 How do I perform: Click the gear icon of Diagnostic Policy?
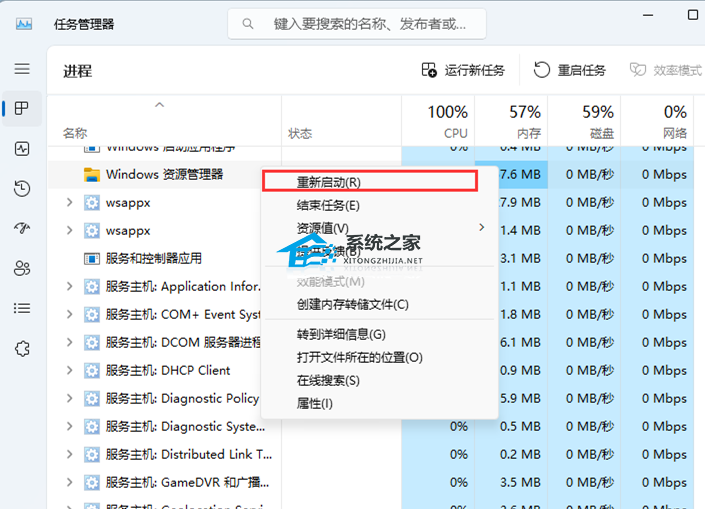[92, 398]
